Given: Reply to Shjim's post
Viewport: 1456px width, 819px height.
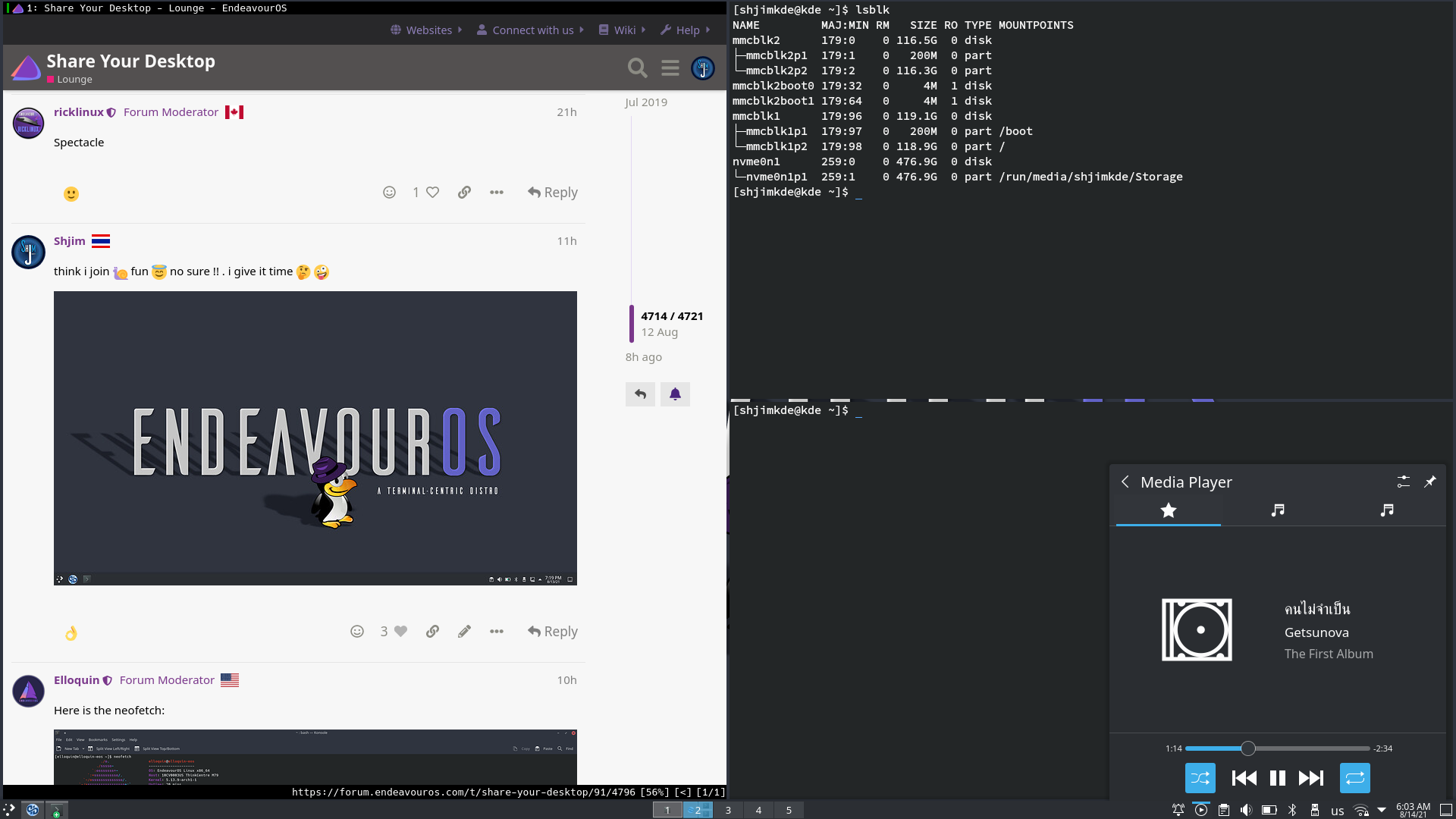Looking at the screenshot, I should click(553, 632).
